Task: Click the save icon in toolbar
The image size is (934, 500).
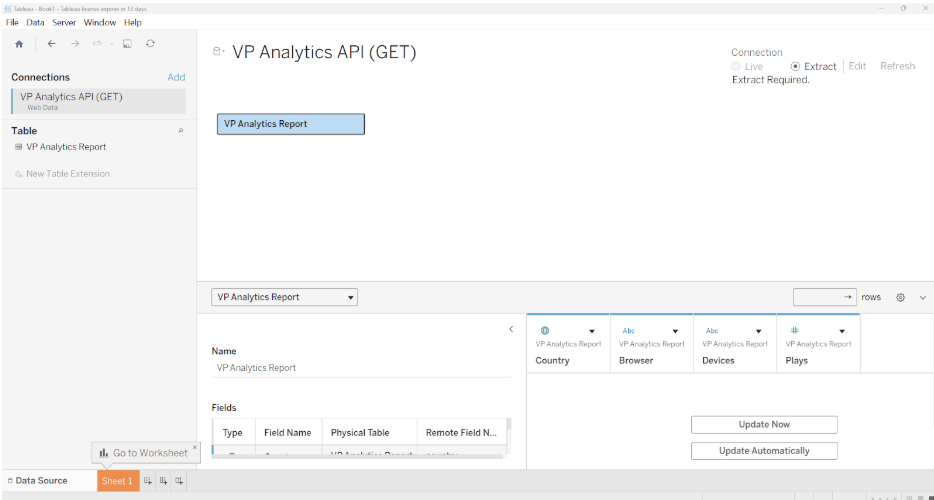Action: point(127,44)
